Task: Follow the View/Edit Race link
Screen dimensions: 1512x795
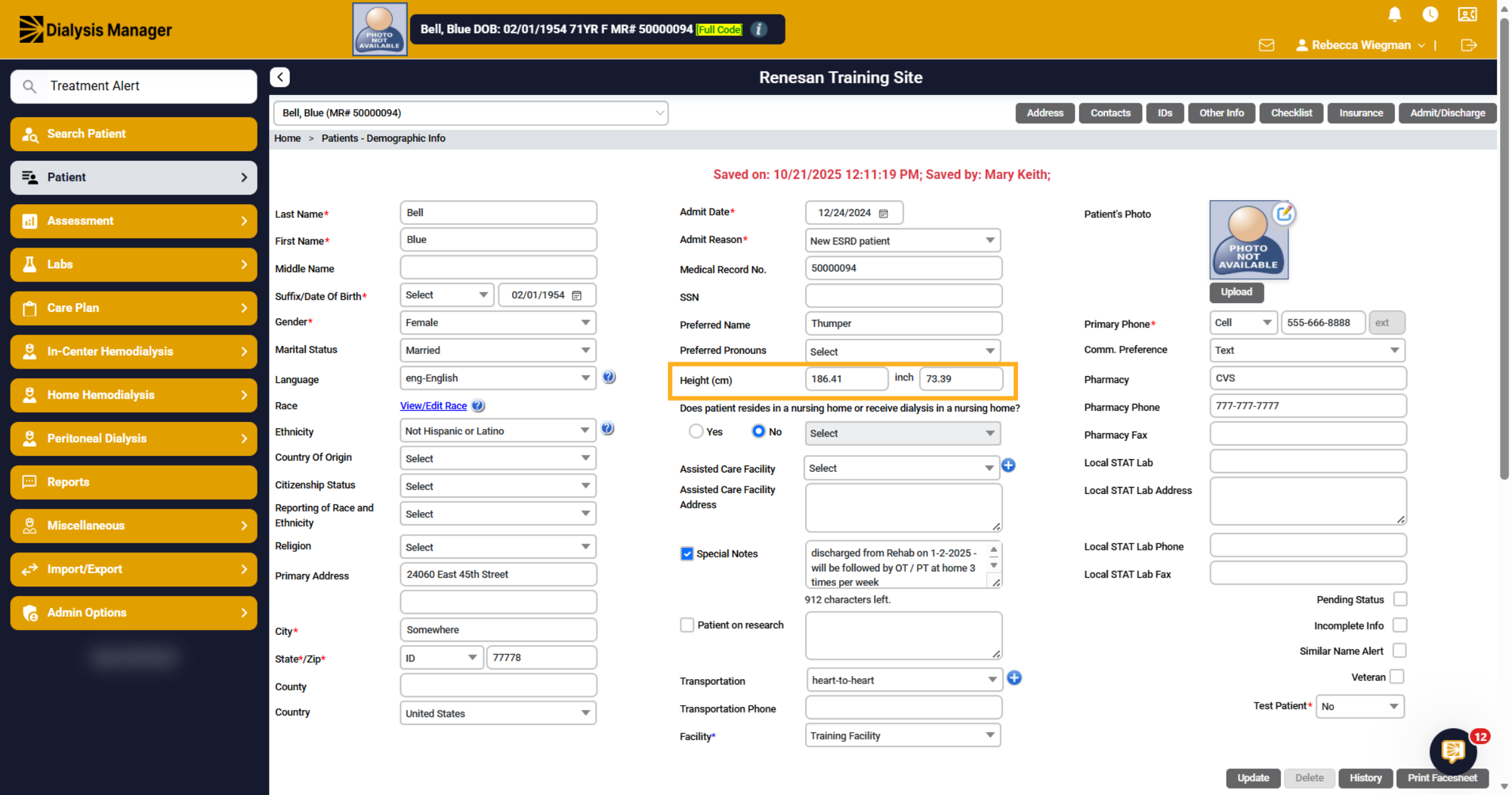Action: [x=433, y=406]
